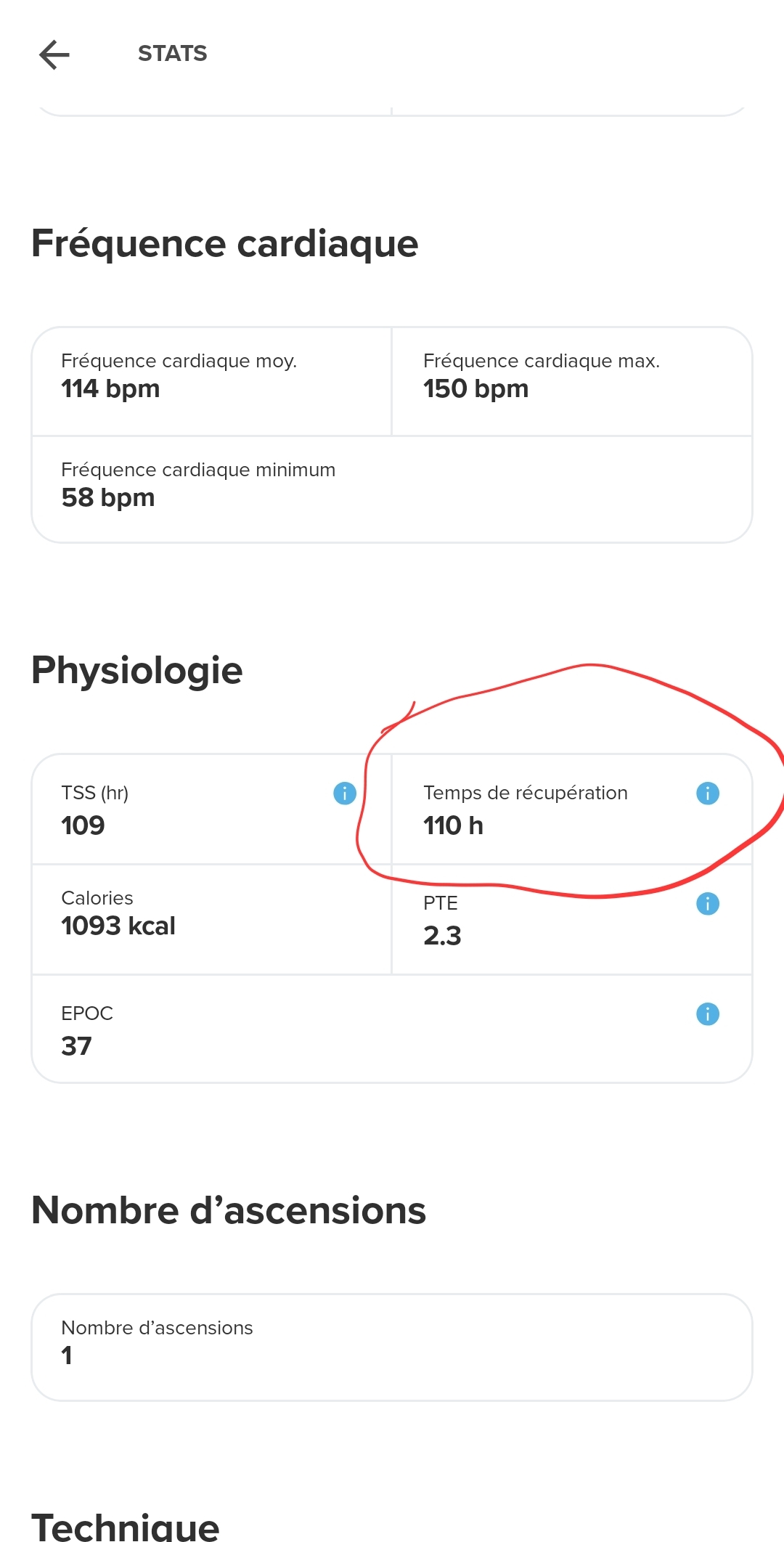Image resolution: width=784 pixels, height=1542 pixels.
Task: Open info for TSS (hr)
Action: (345, 794)
